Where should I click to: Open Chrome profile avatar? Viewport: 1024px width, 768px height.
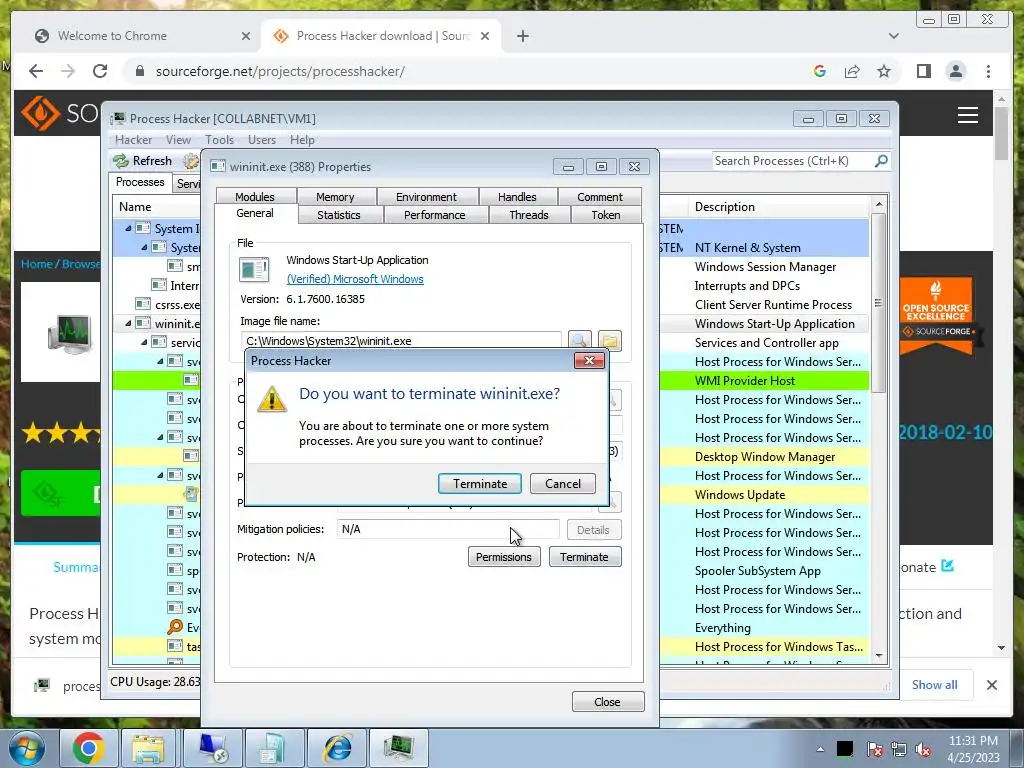[955, 71]
